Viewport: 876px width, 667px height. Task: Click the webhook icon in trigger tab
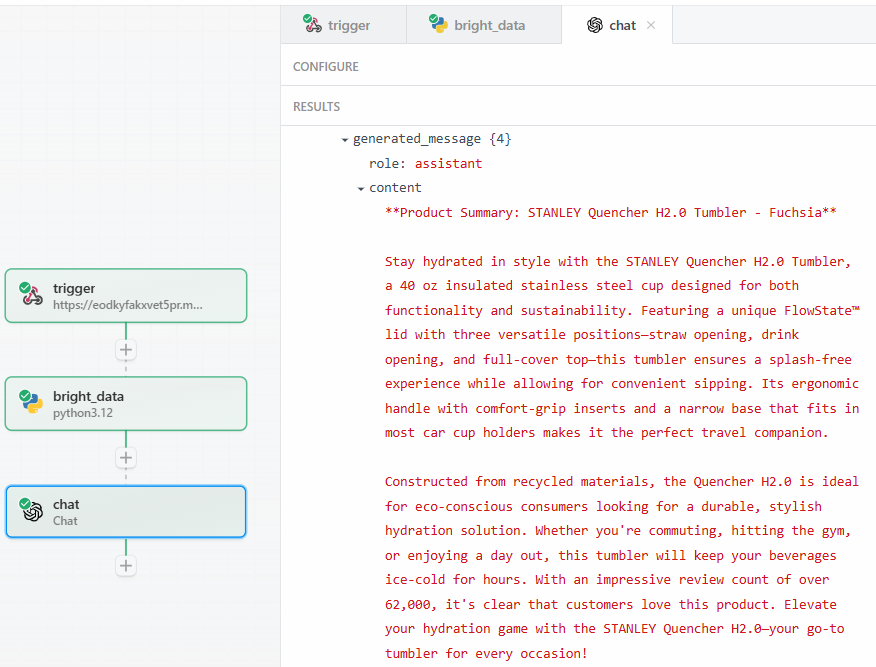[x=312, y=24]
